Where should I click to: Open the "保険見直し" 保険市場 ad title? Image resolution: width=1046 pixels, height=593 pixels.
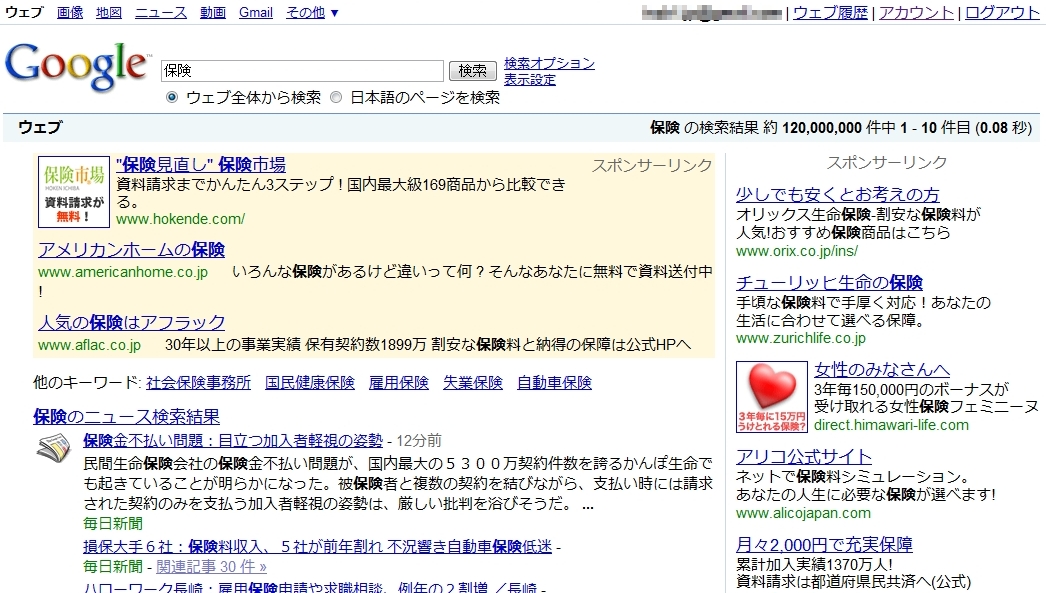tap(201, 164)
